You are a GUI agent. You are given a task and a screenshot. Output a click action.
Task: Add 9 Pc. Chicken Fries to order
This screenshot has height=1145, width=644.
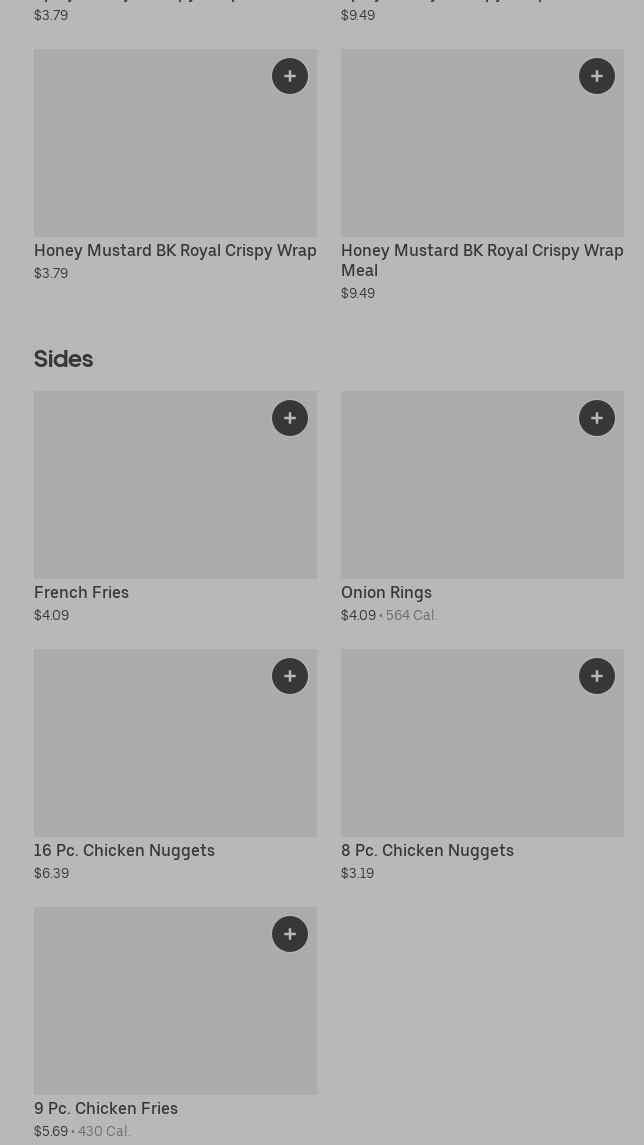tap(290, 934)
